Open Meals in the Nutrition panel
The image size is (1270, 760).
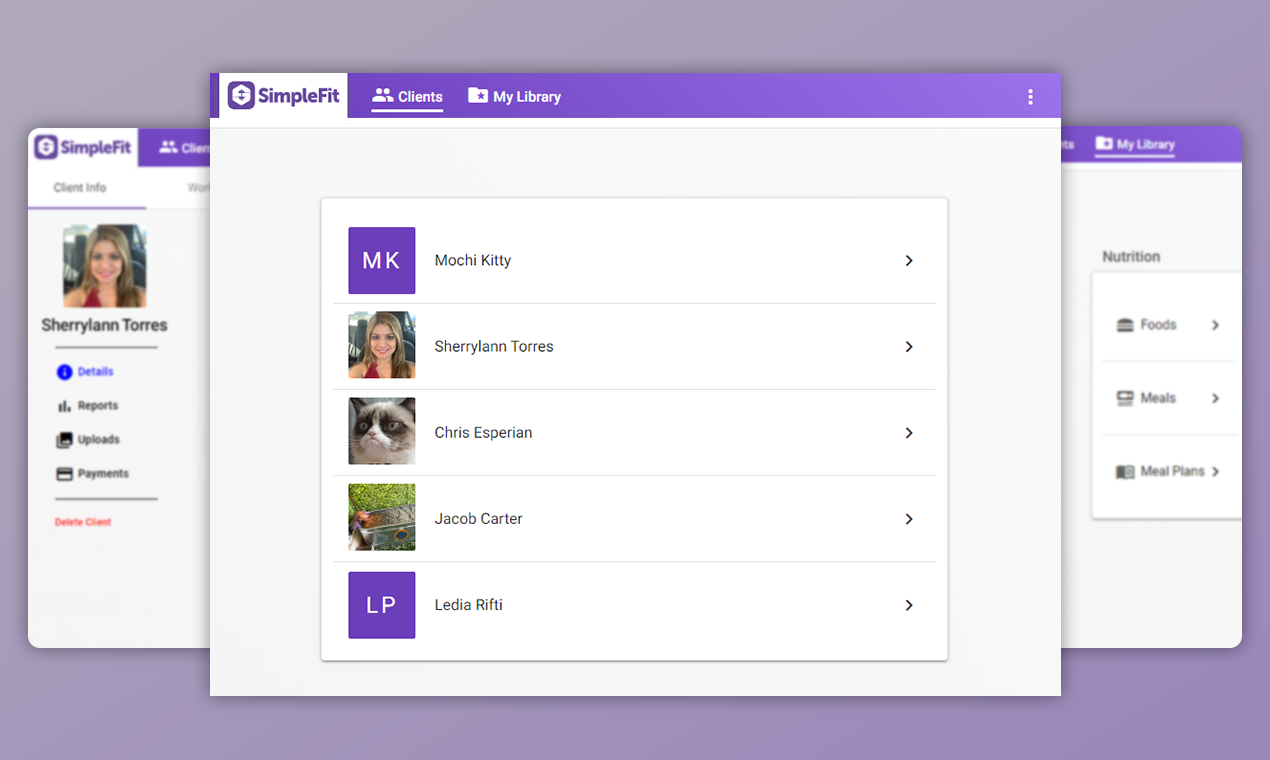click(1158, 398)
